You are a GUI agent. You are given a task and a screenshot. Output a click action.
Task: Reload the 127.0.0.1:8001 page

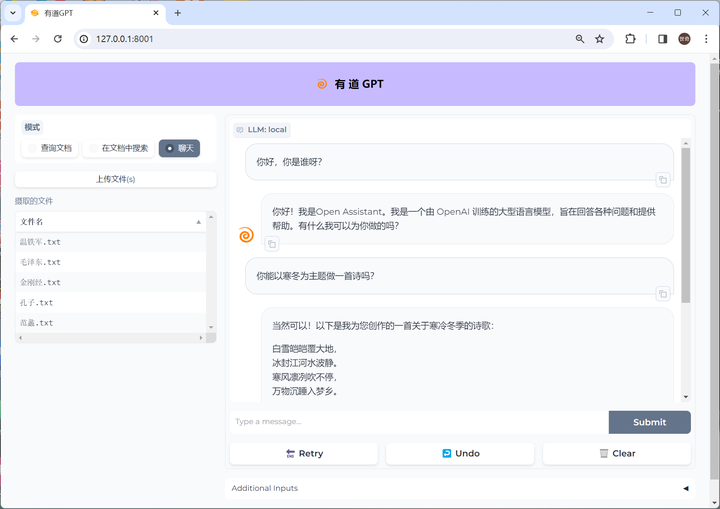coord(57,39)
